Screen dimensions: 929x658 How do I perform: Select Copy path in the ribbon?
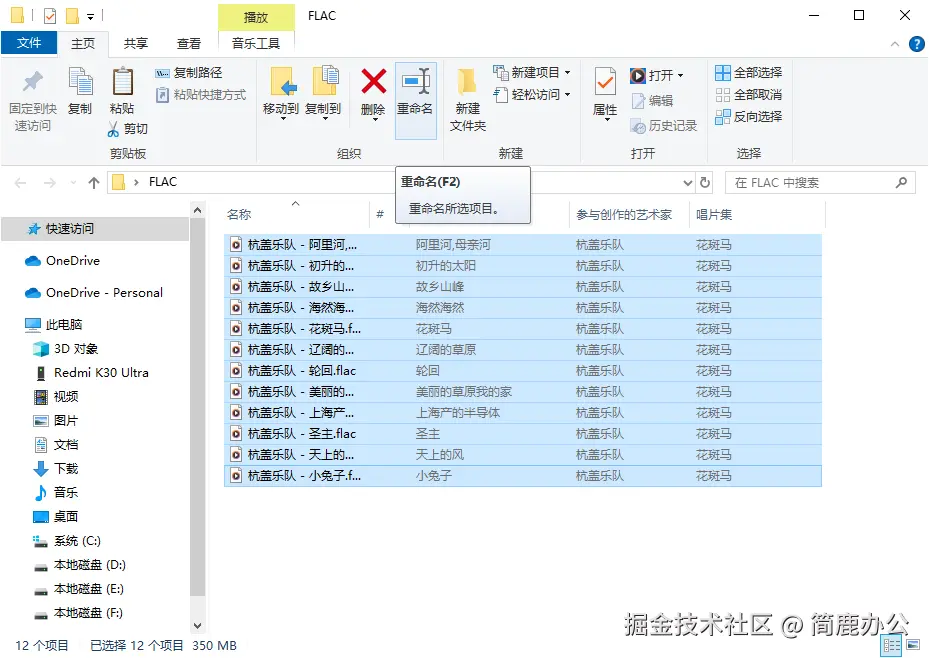pos(189,73)
